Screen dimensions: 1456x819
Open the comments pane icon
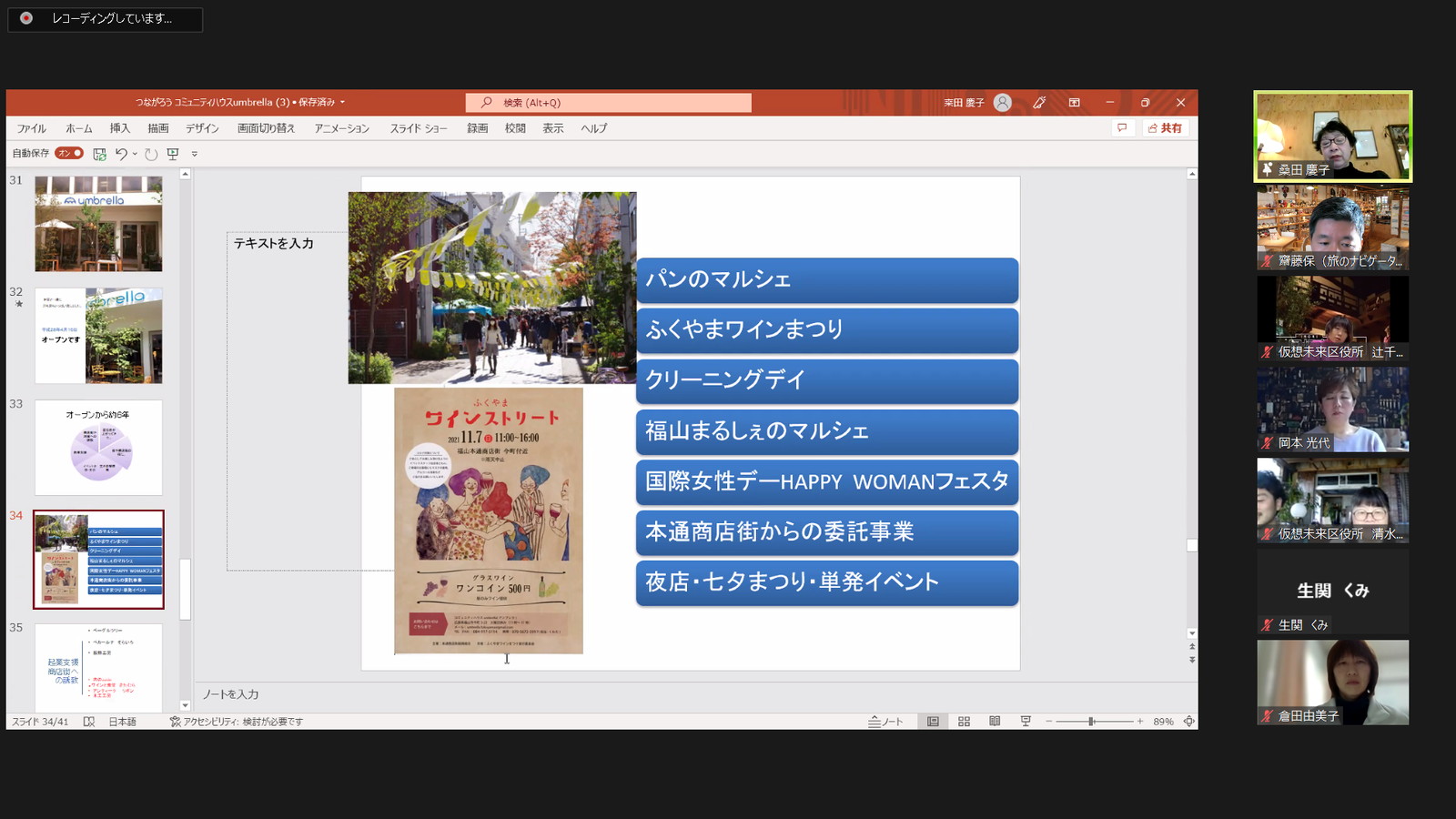[1122, 128]
